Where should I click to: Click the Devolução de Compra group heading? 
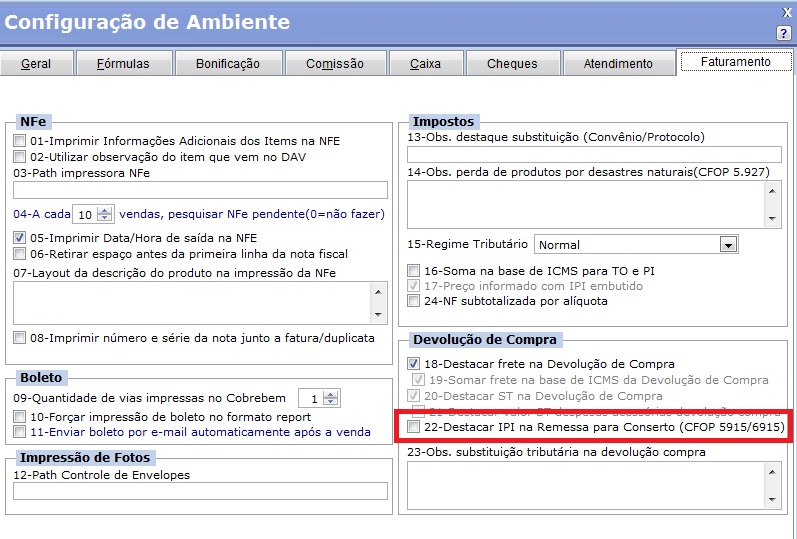click(x=485, y=340)
